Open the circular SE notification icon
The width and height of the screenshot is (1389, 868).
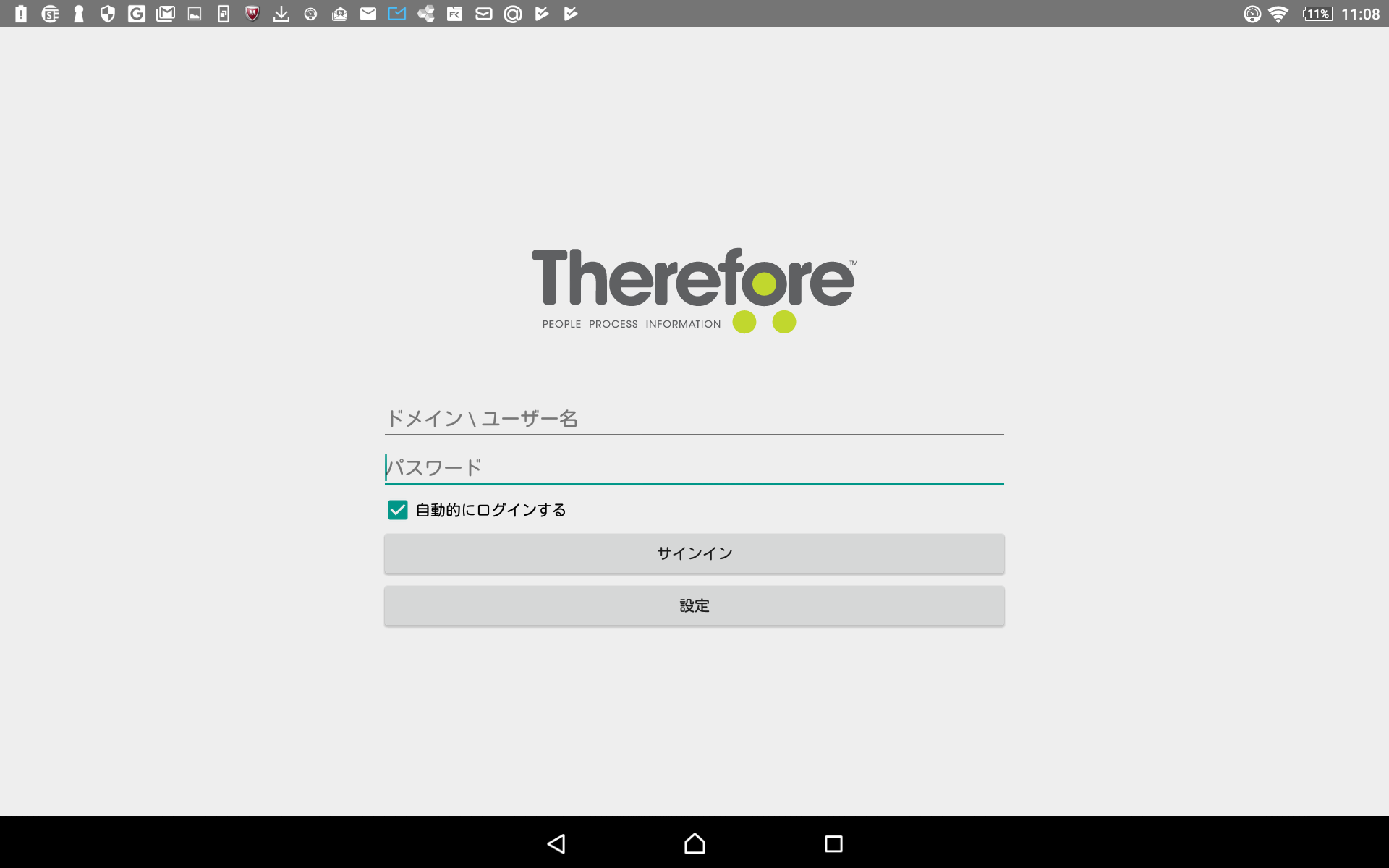[x=50, y=14]
